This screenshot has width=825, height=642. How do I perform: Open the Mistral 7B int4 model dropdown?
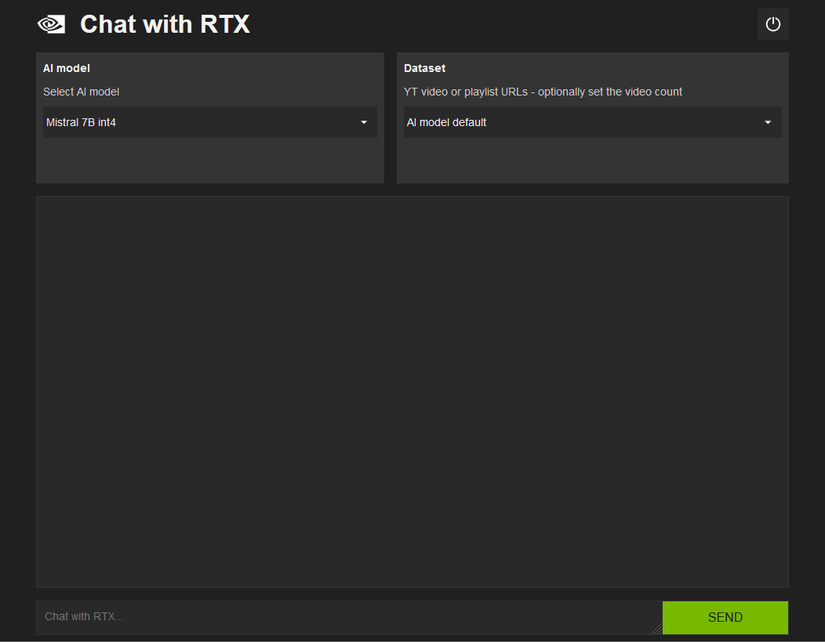208,122
